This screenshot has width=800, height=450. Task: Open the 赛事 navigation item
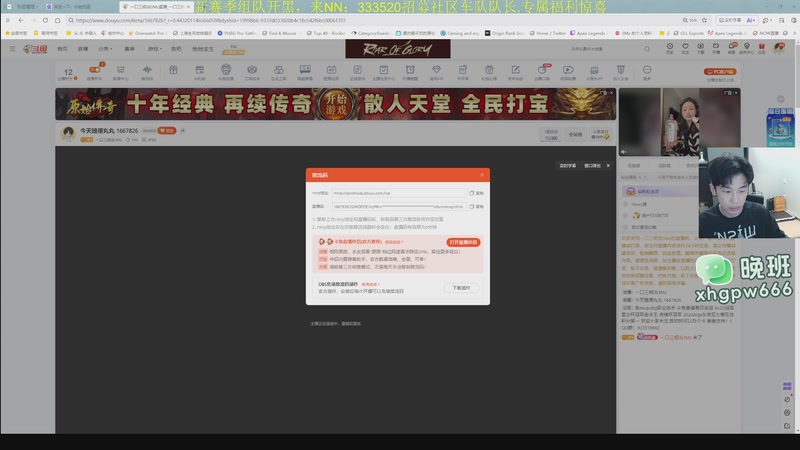(130, 49)
